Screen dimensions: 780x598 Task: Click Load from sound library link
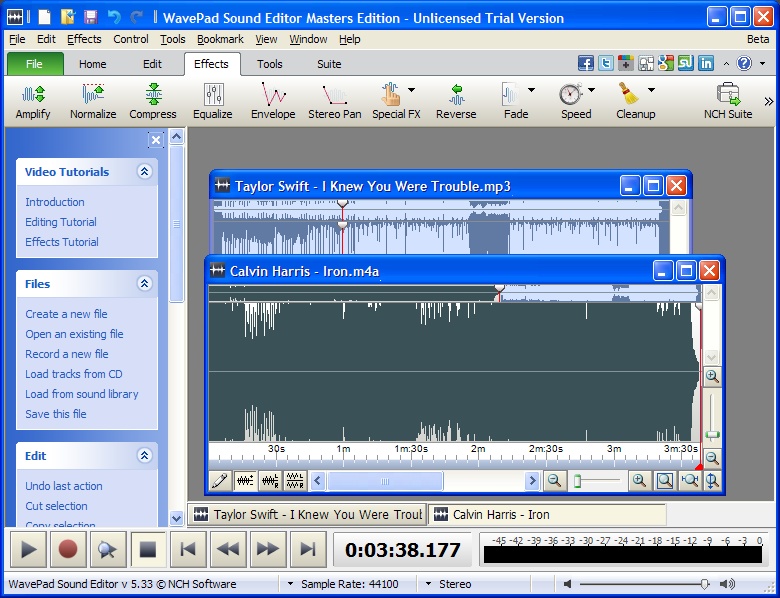[x=82, y=394]
